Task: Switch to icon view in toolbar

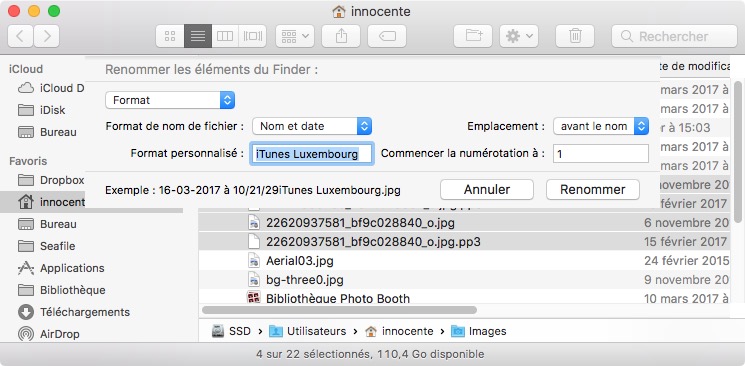Action: pyautogui.click(x=170, y=36)
